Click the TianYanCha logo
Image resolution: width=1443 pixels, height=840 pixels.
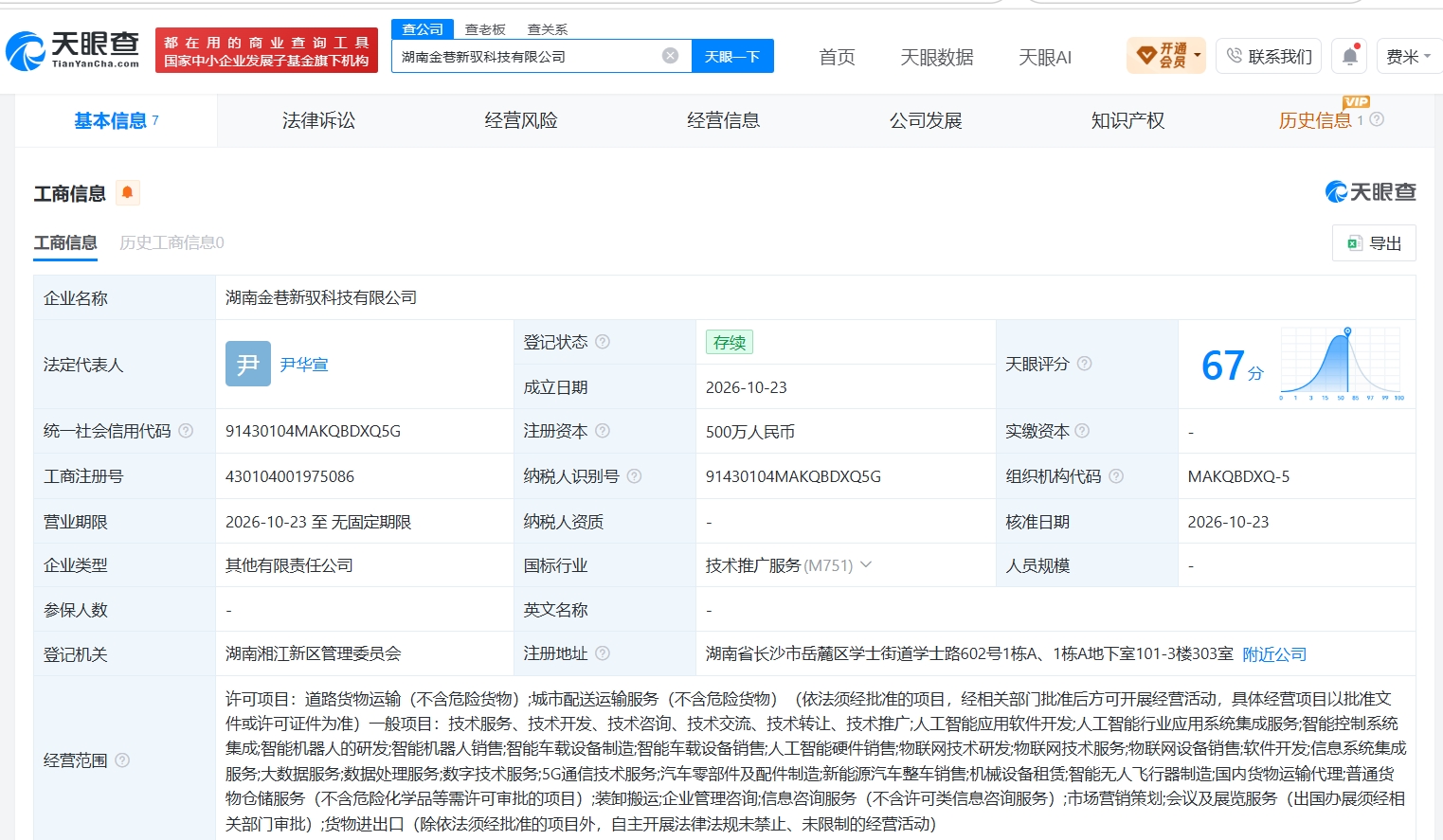click(x=73, y=50)
